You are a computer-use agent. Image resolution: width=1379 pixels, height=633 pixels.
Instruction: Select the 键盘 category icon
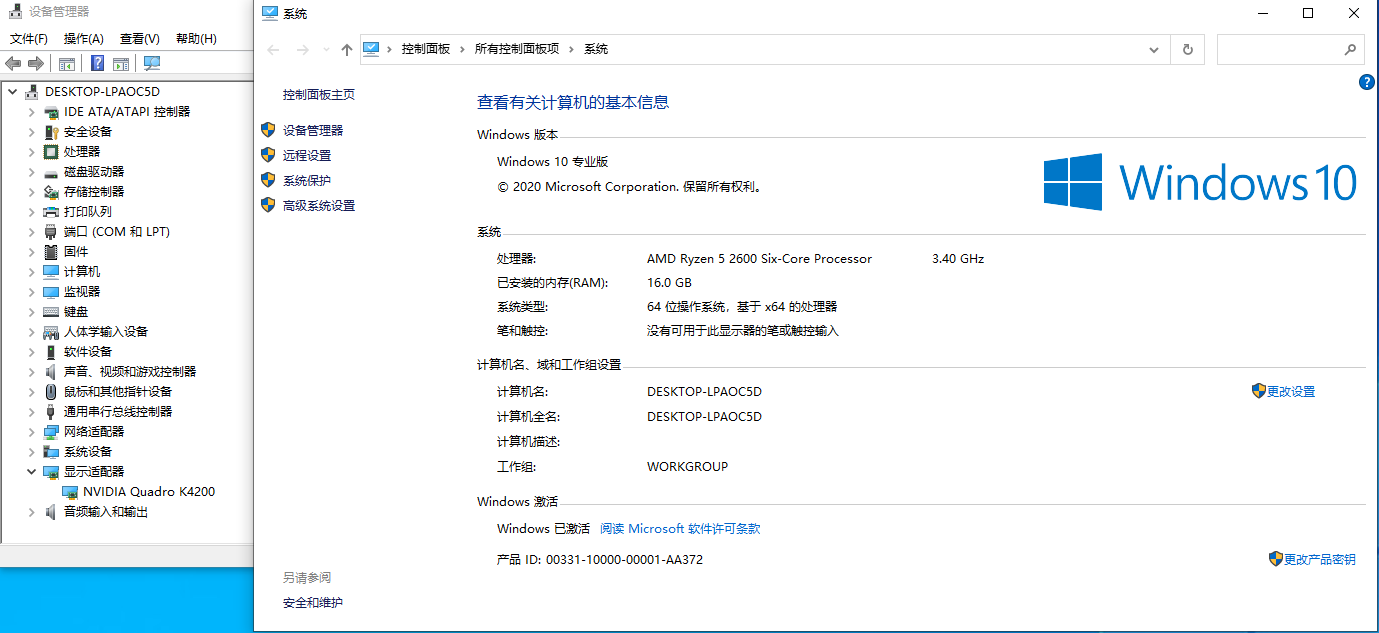(51, 311)
